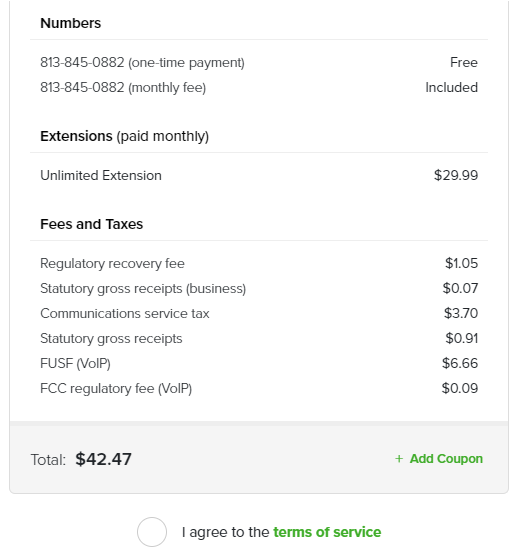
Task: Click the Unlimited Extension item
Action: pos(101,175)
